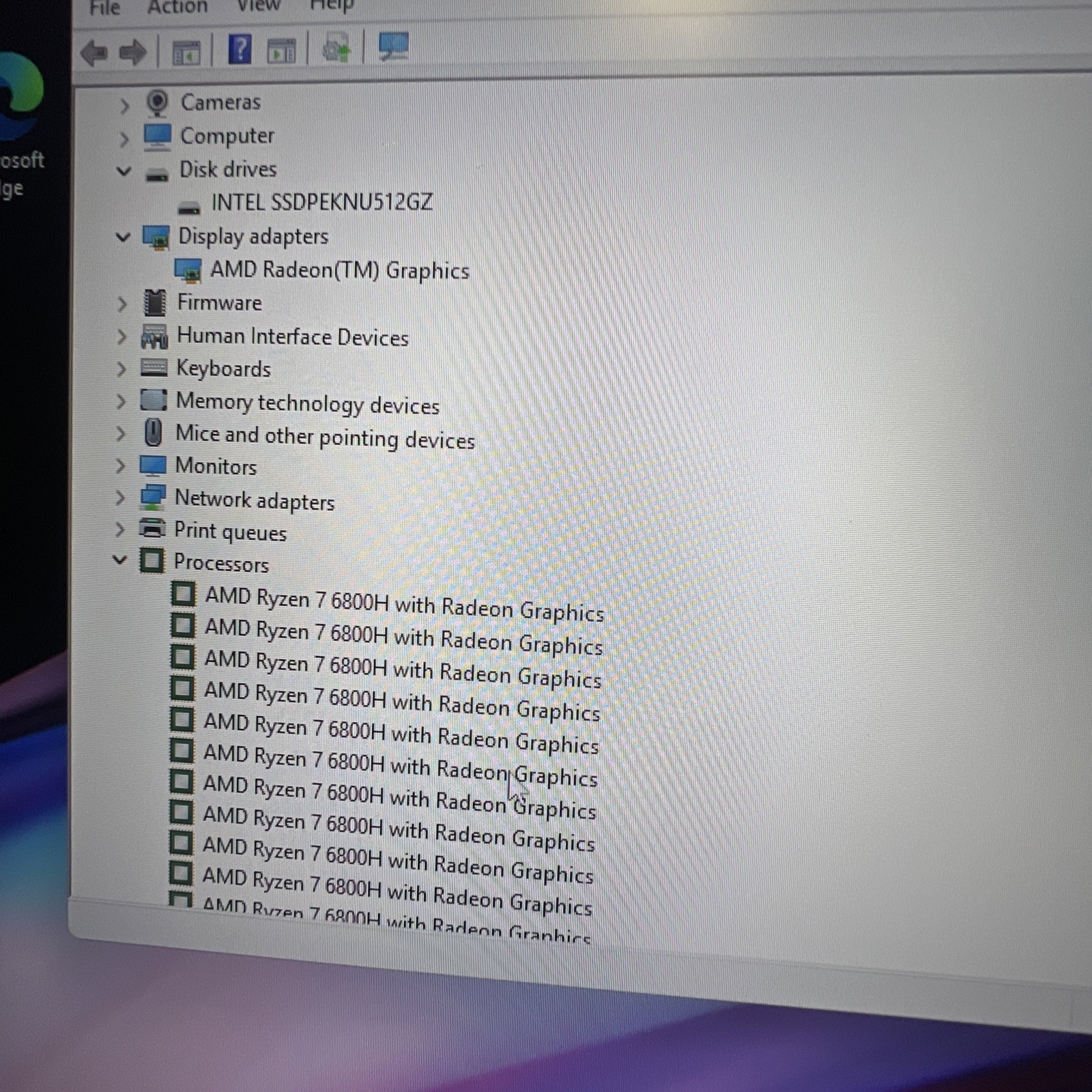Select the Human Interface Devices label

[293, 337]
